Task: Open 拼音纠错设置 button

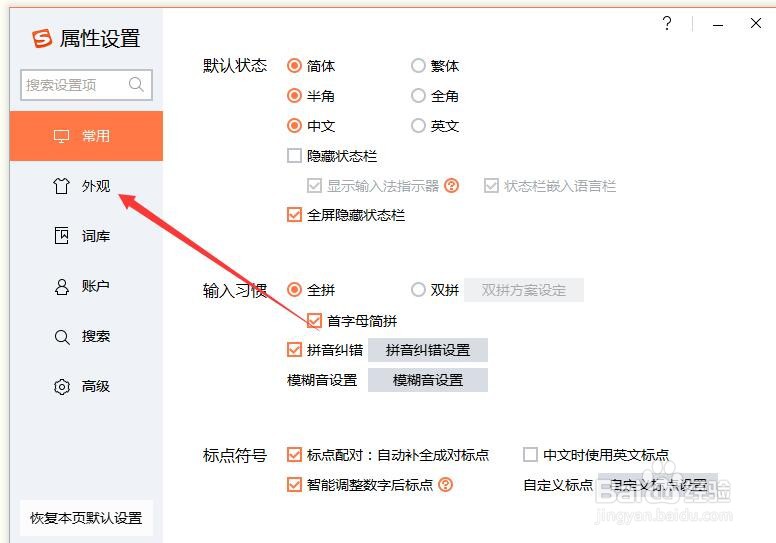Action: pyautogui.click(x=428, y=350)
